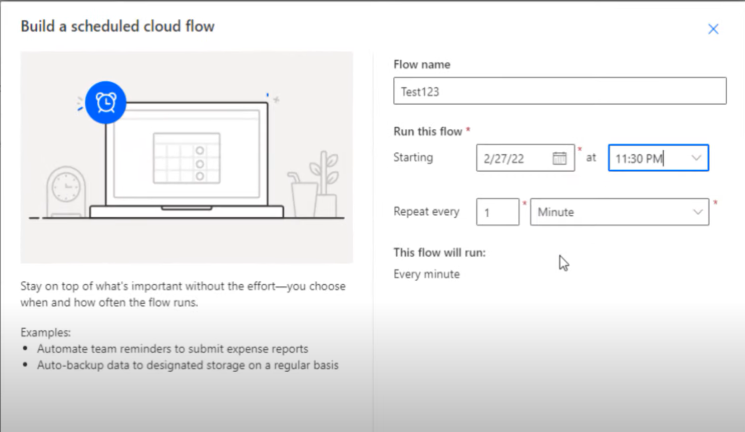Open the Minute interval dropdown
This screenshot has height=432, width=745.
[x=619, y=212]
